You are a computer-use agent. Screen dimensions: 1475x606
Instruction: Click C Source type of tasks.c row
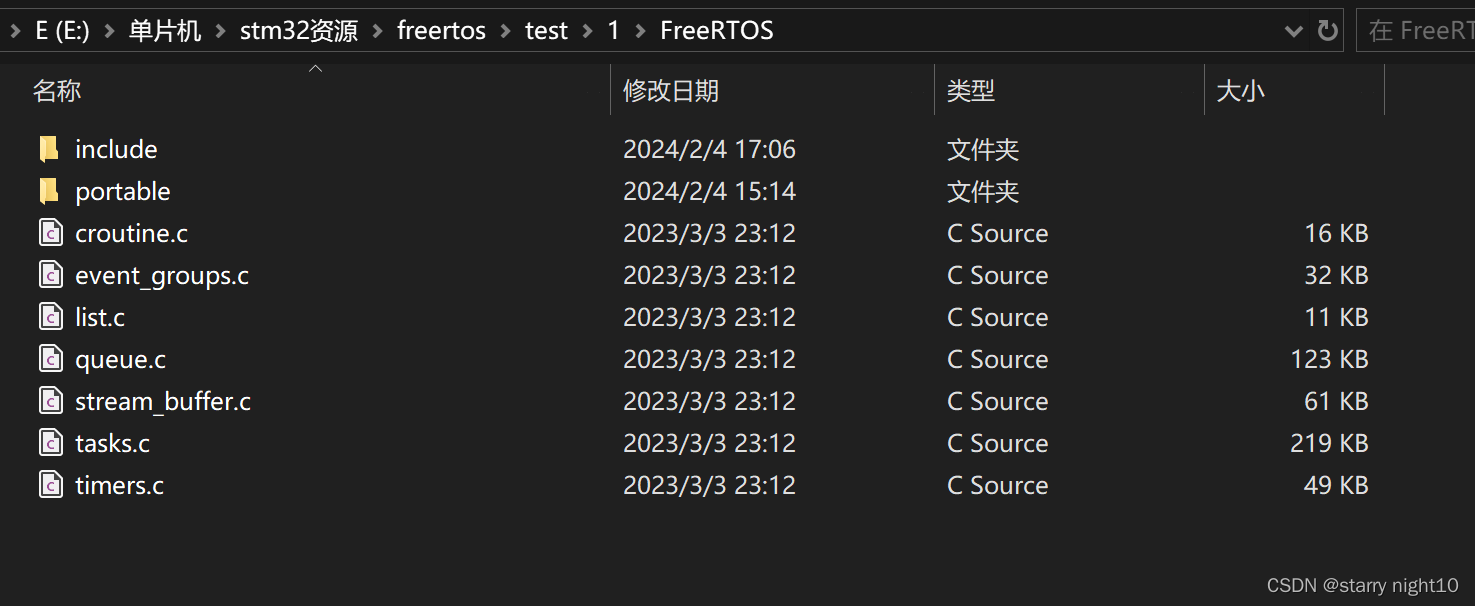click(x=998, y=443)
